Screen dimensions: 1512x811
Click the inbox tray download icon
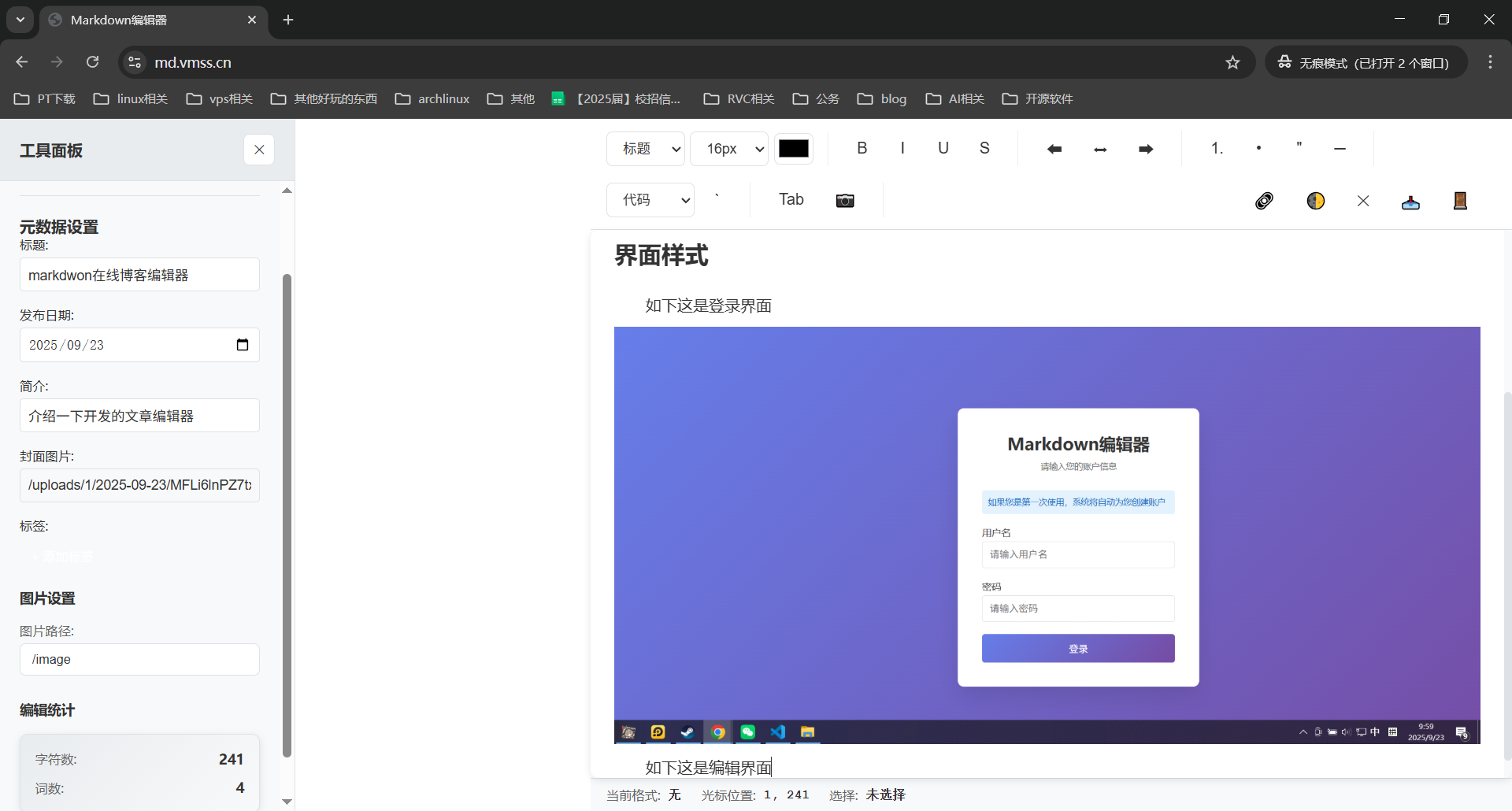point(1410,202)
